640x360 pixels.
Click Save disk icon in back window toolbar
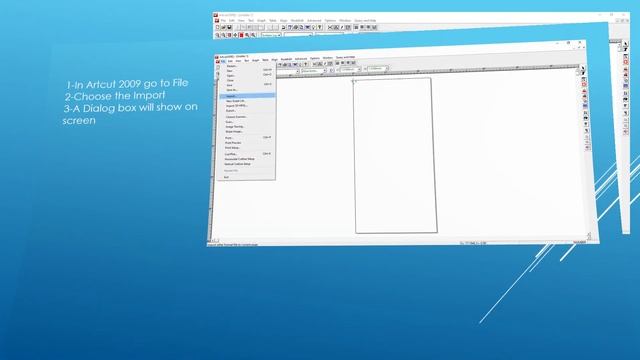click(x=229, y=27)
